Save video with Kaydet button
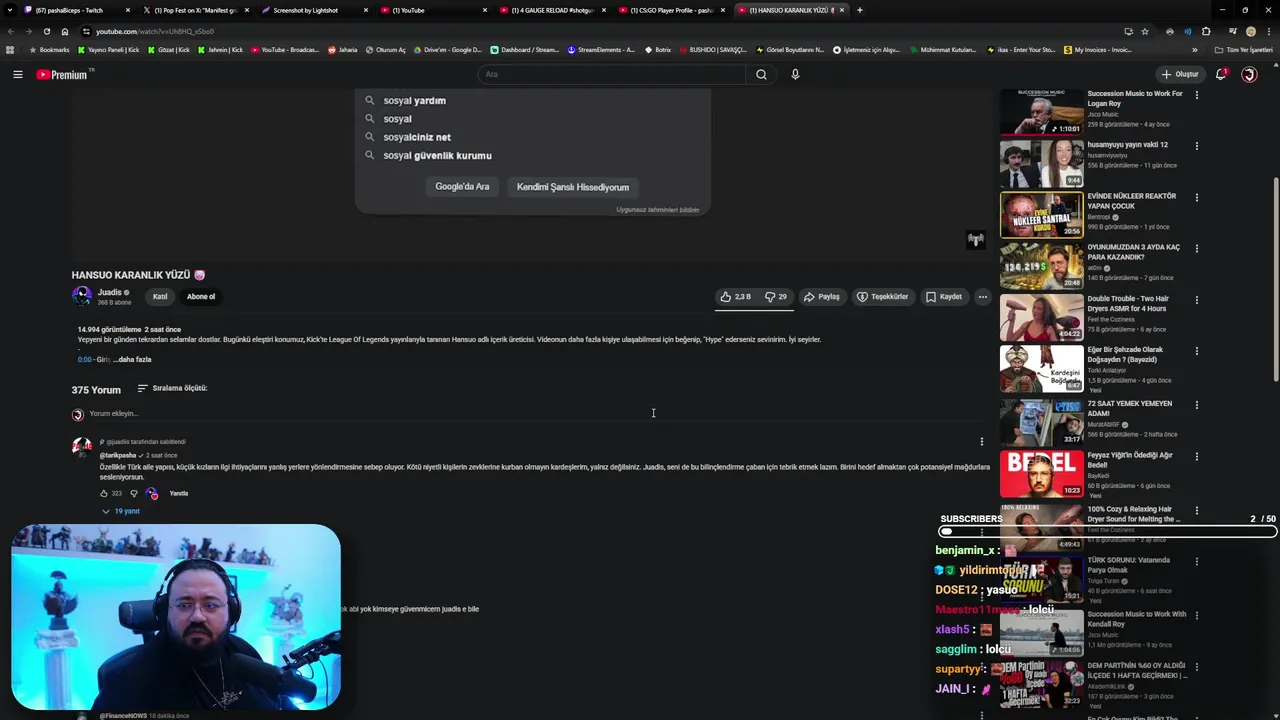This screenshot has width=1280, height=720. (x=944, y=297)
